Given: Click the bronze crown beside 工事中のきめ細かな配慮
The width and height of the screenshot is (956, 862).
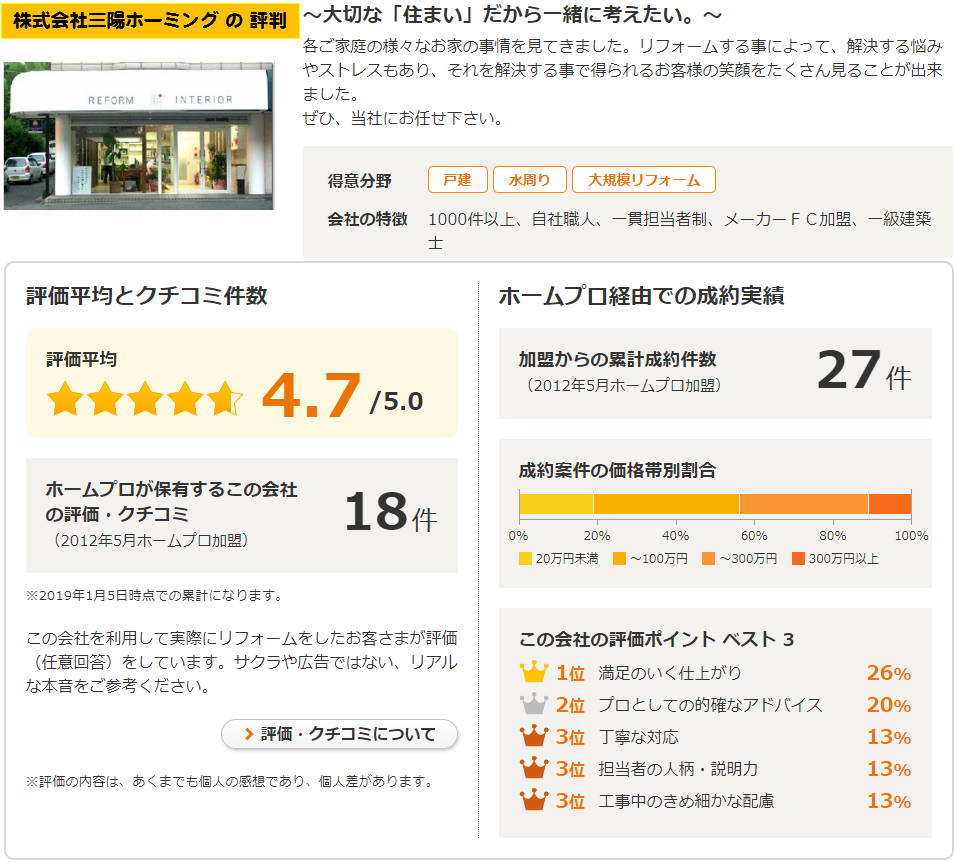Looking at the screenshot, I should (533, 800).
